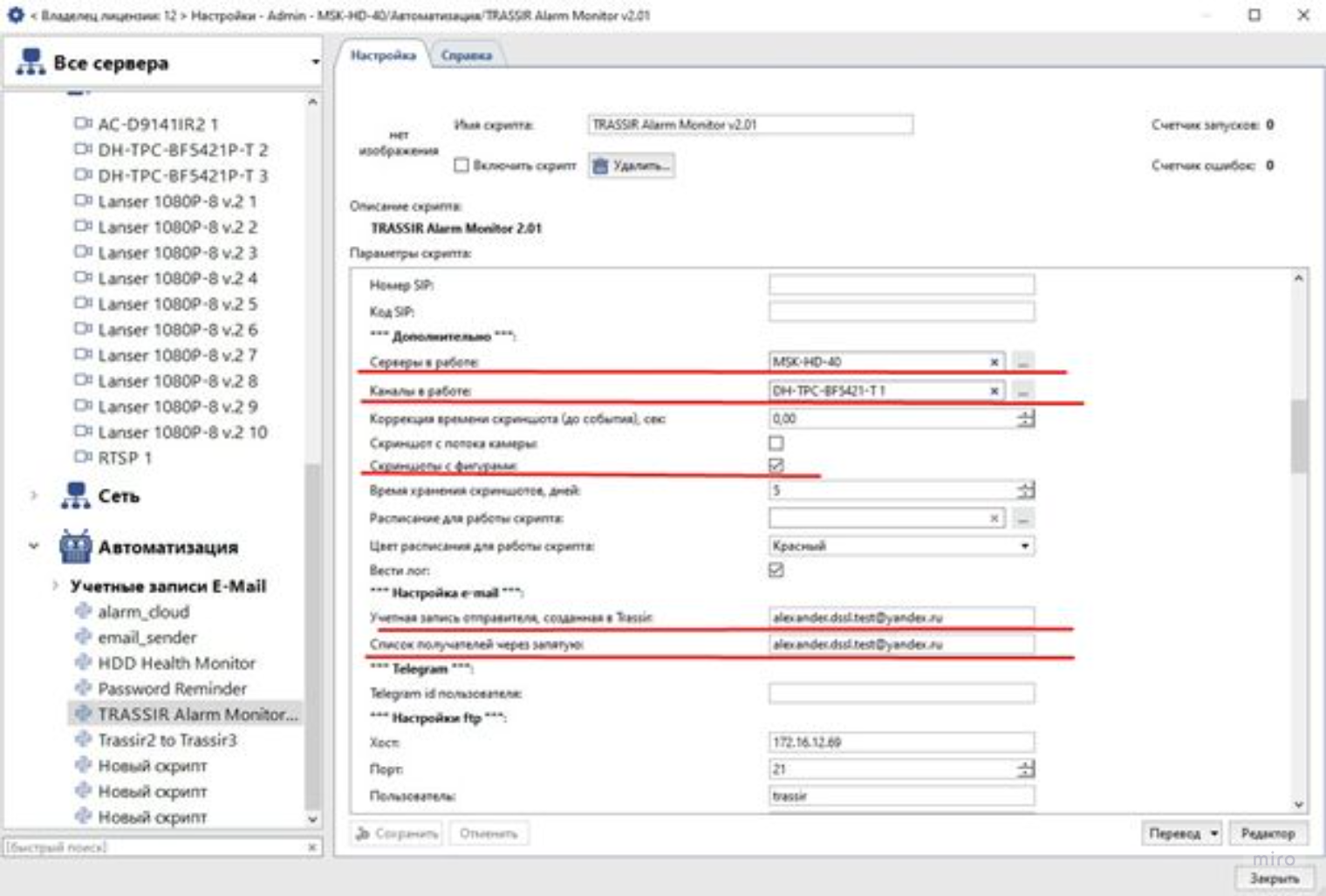The height and width of the screenshot is (896, 1326).
Task: Click the Автоматизация robot icon
Action: tap(75, 546)
